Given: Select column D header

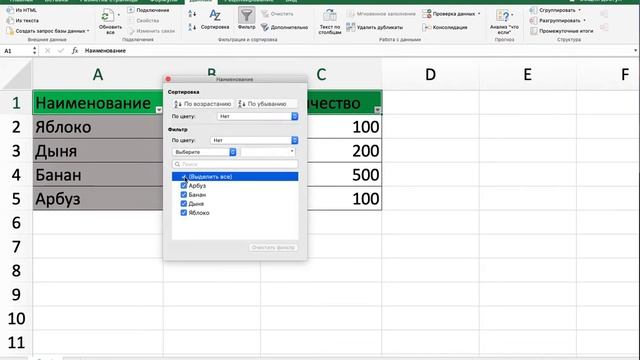Looking at the screenshot, I should coord(430,75).
